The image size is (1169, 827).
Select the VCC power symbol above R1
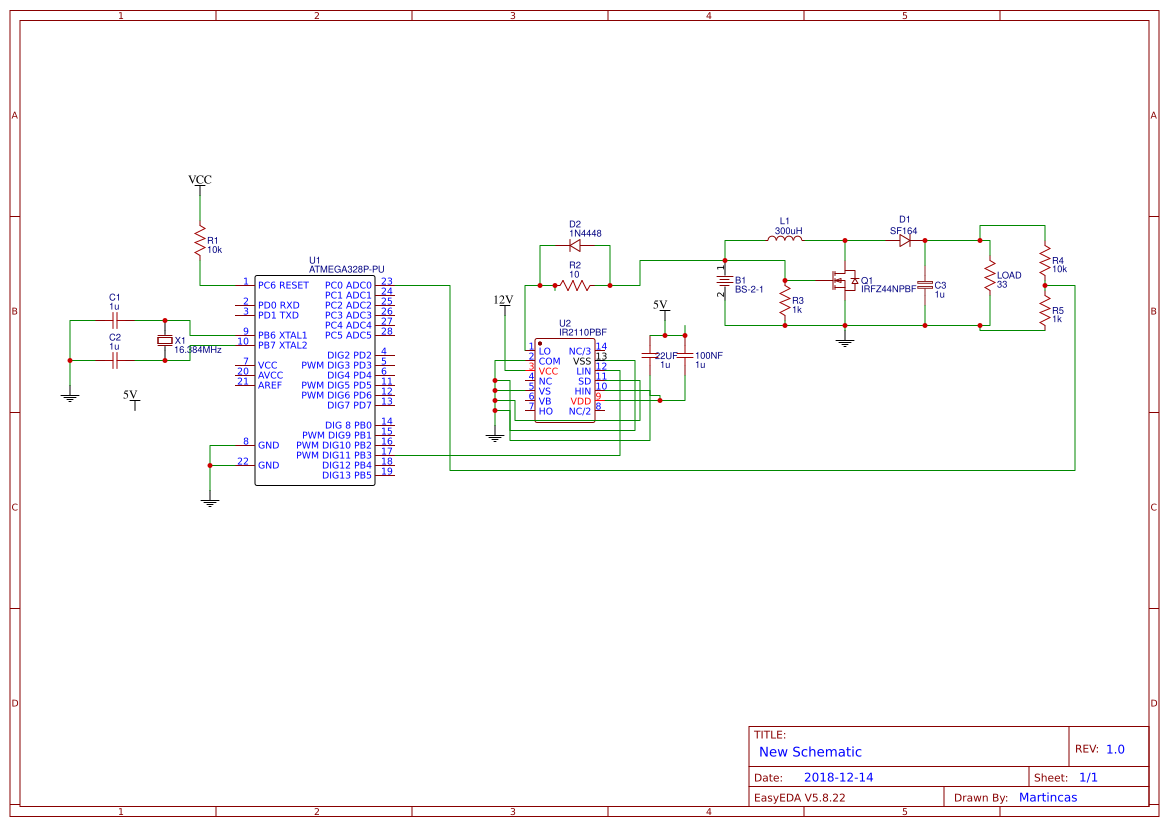200,181
